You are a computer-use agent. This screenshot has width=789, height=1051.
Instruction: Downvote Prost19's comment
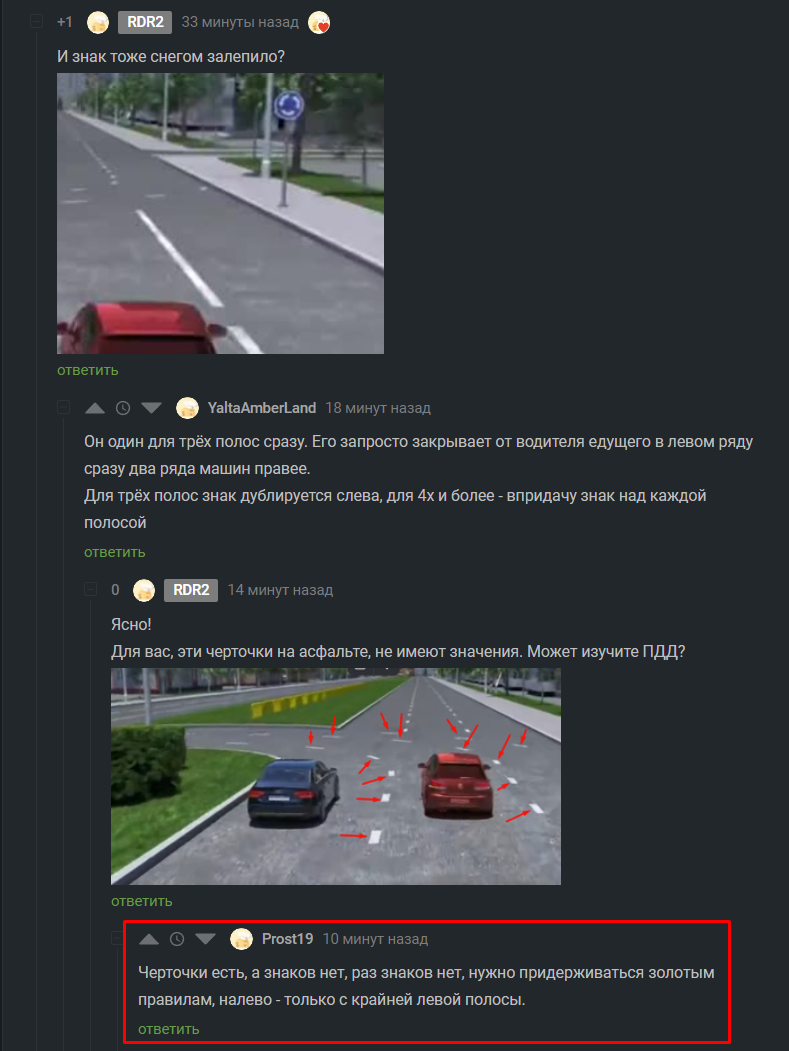point(206,939)
